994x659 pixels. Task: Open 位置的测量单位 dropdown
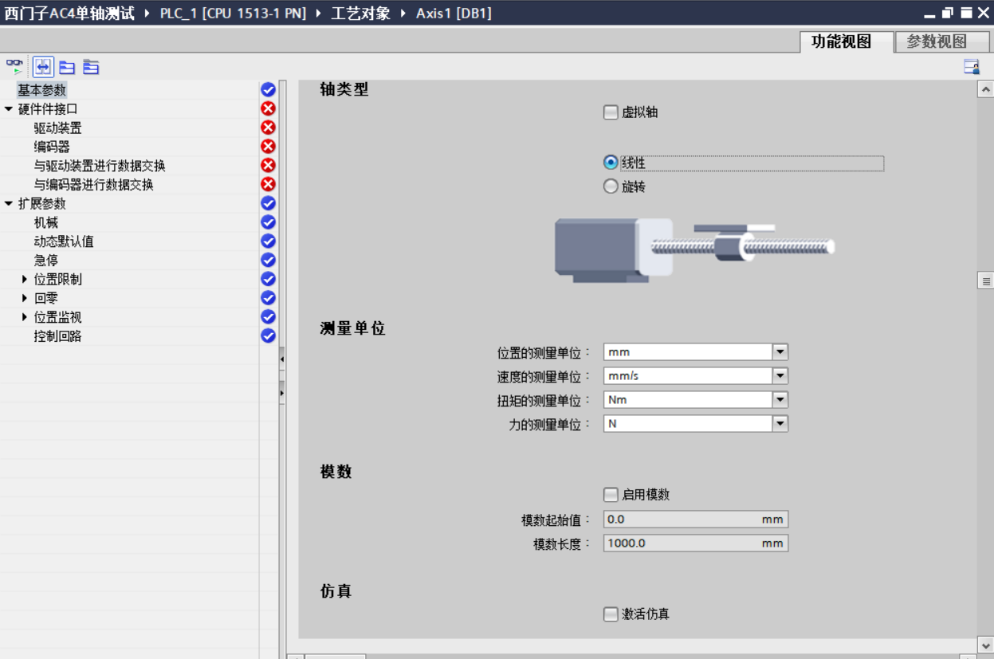(x=780, y=352)
